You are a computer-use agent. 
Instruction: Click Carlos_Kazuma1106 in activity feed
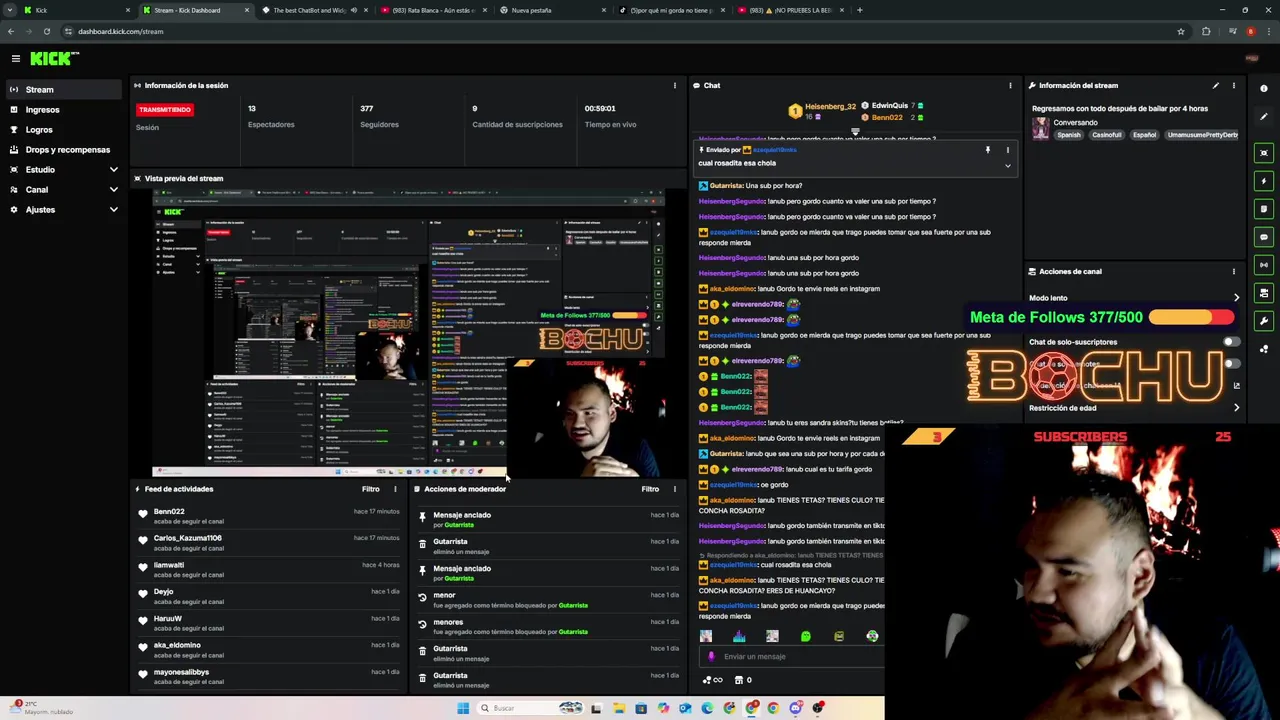coord(187,538)
